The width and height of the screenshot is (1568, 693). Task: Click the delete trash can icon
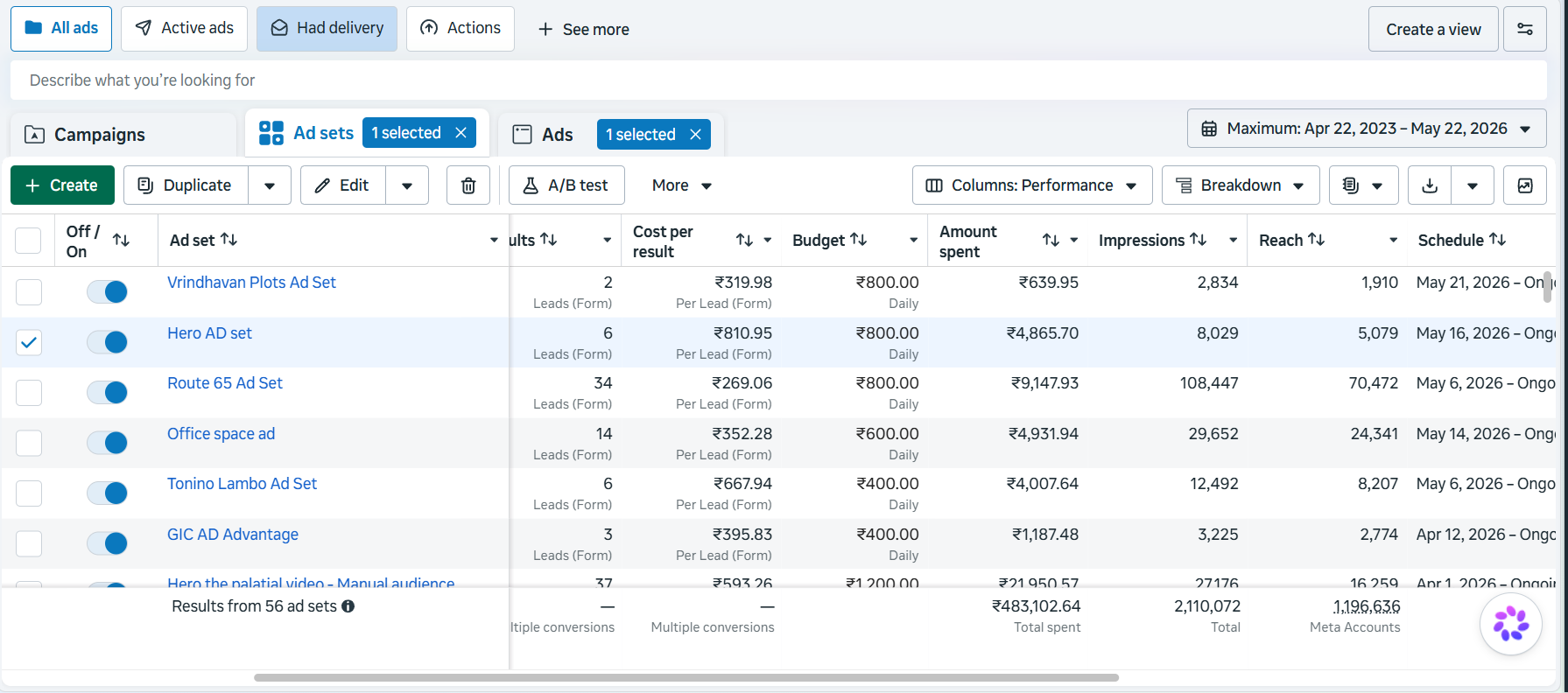tap(468, 185)
